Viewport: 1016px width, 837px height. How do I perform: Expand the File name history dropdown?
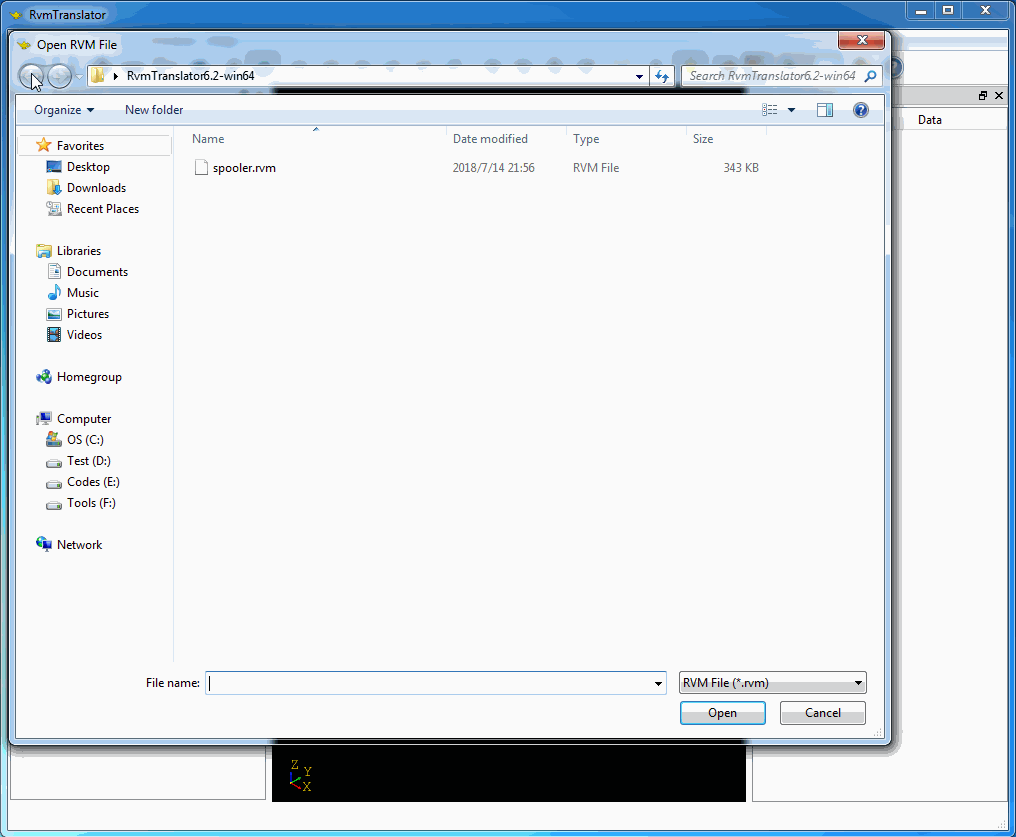658,684
